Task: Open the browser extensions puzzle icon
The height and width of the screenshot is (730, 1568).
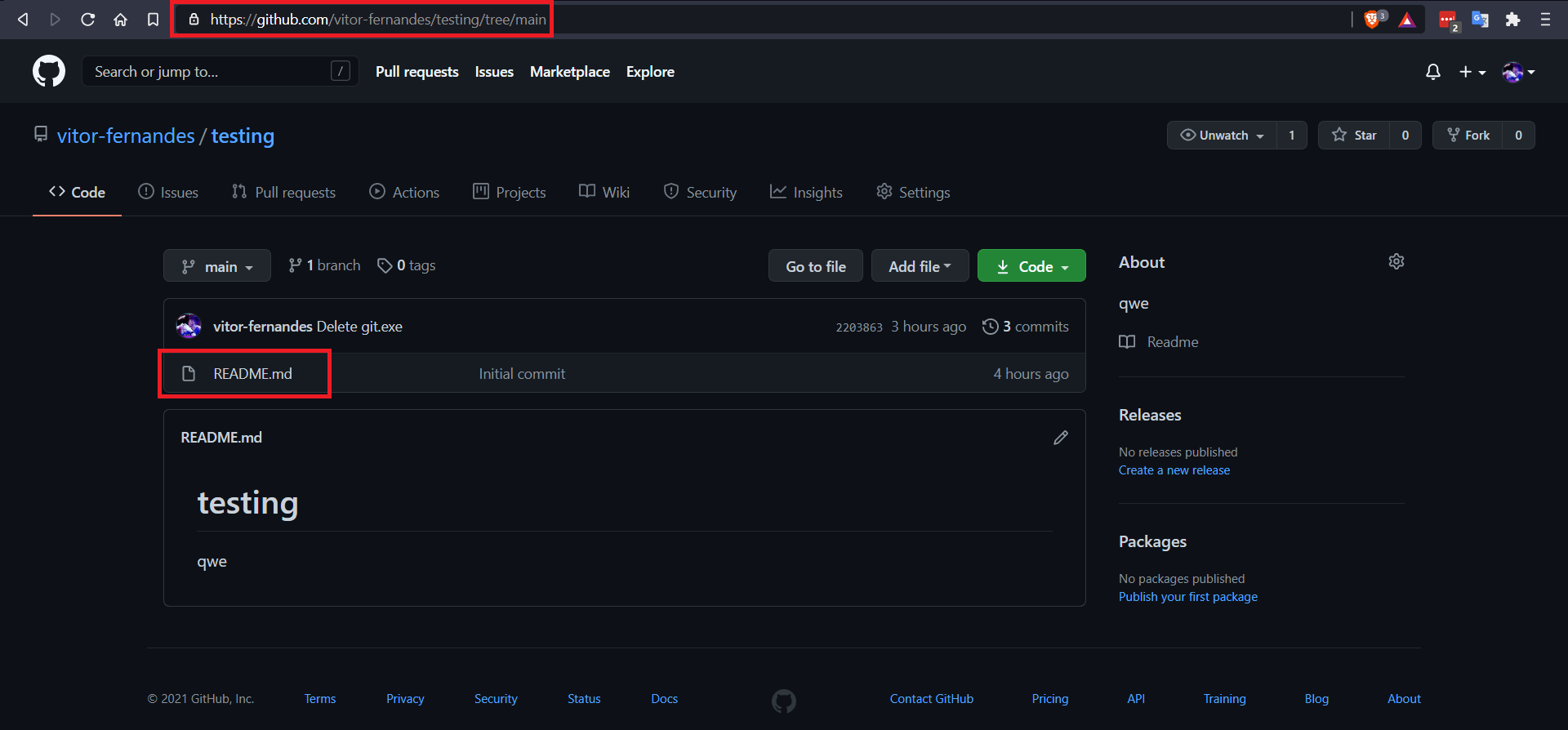Action: point(1512,20)
